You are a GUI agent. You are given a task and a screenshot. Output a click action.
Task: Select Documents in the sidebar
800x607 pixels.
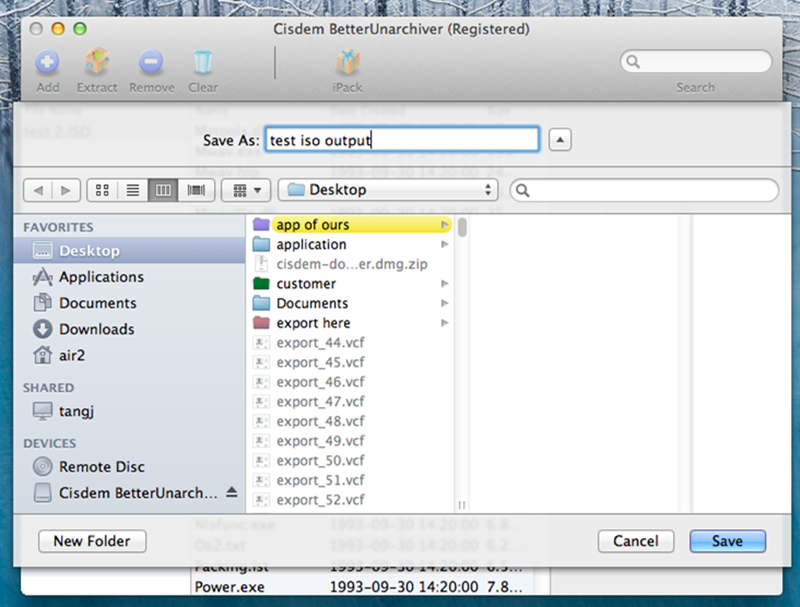coord(129,303)
